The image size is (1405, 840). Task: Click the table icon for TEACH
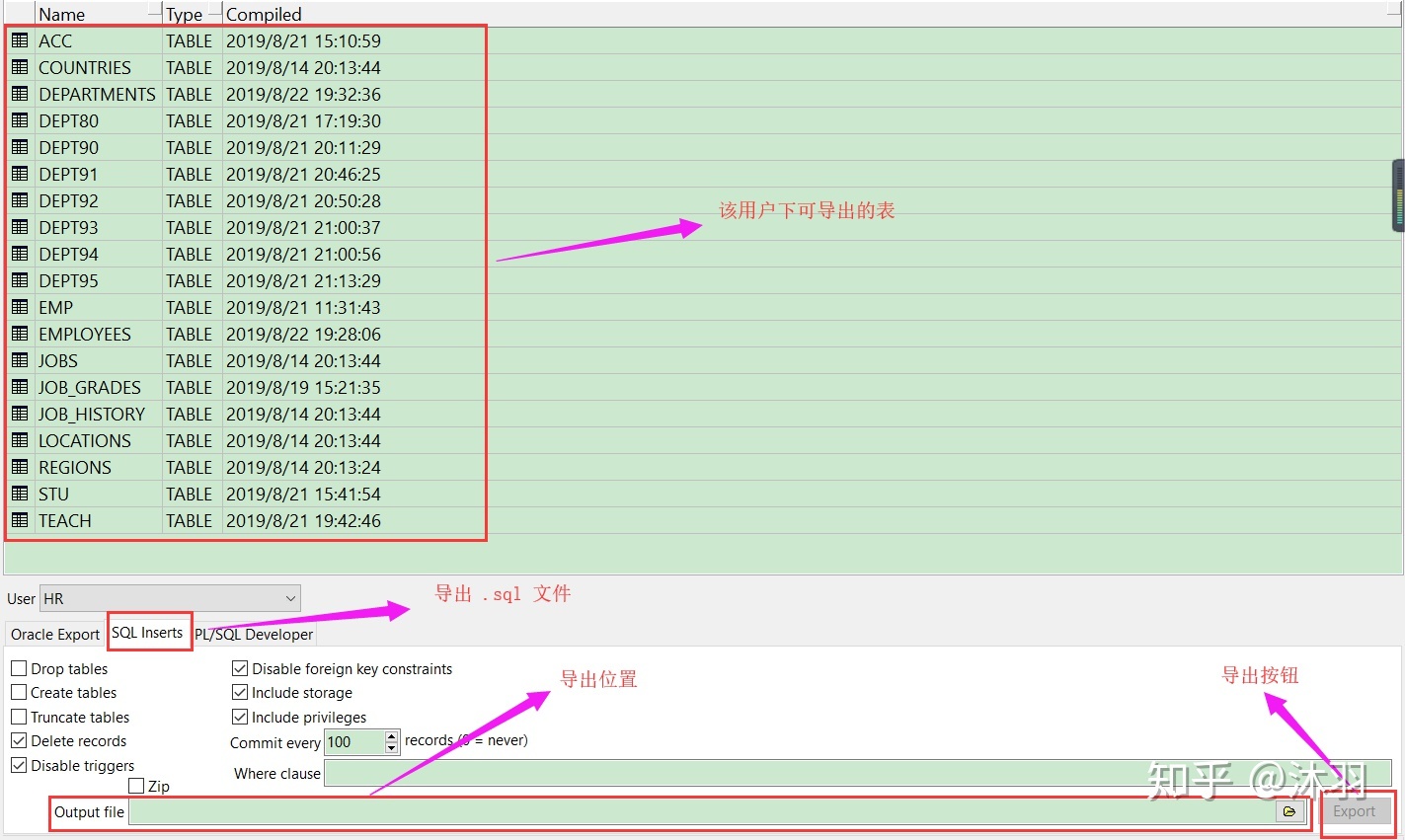click(20, 520)
